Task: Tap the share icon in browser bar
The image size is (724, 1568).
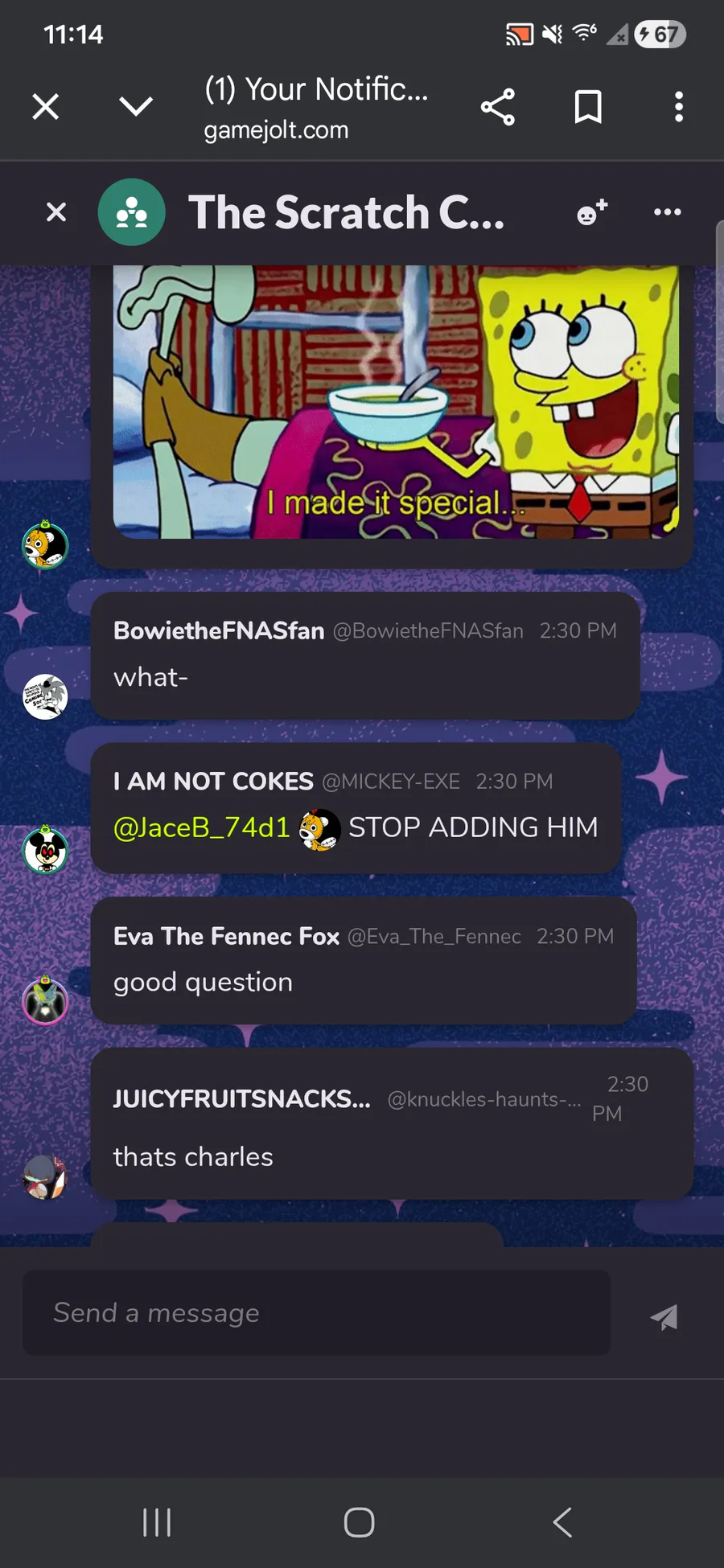Action: coord(498,107)
